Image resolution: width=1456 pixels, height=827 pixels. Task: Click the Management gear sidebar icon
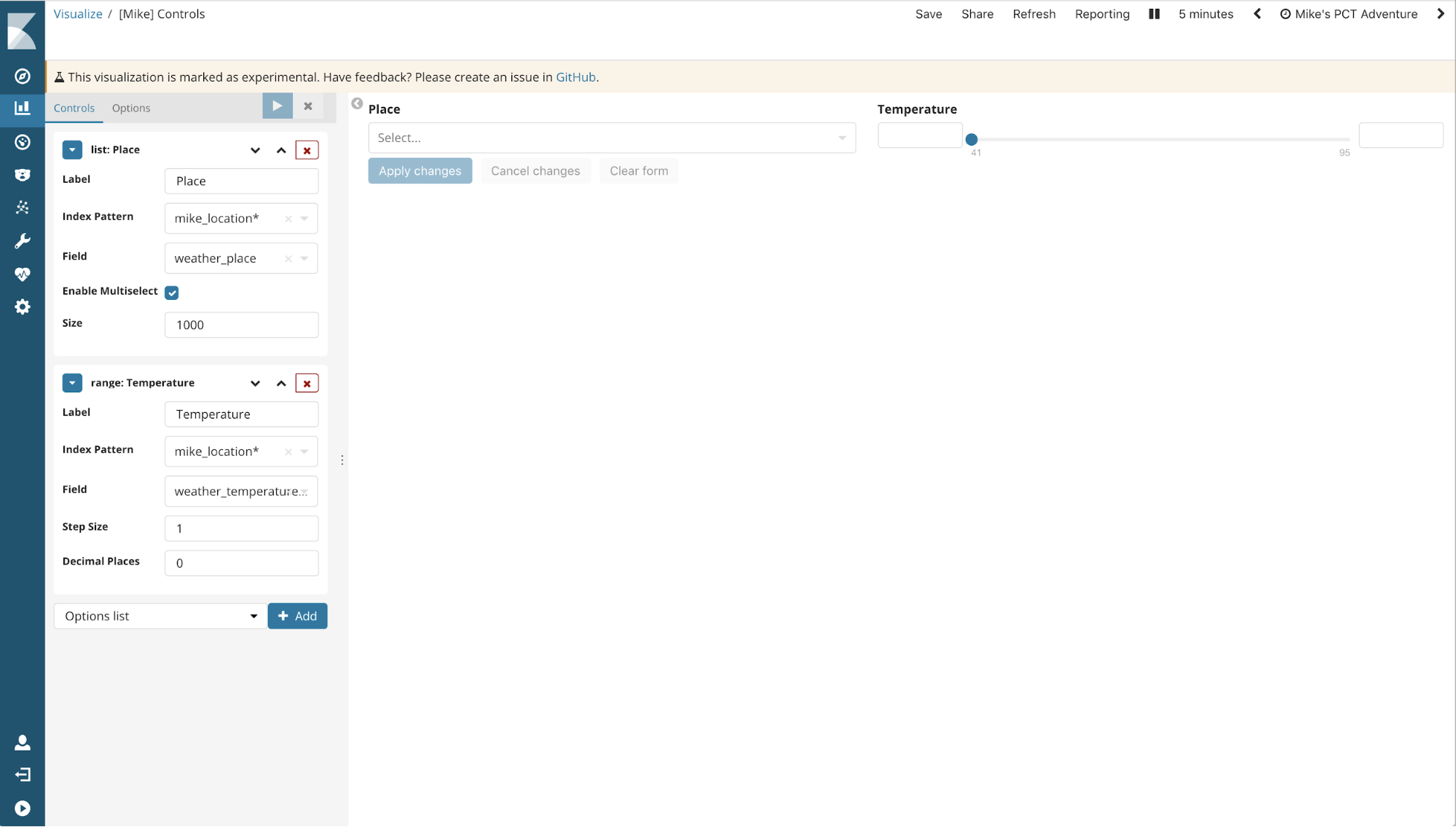coord(22,306)
